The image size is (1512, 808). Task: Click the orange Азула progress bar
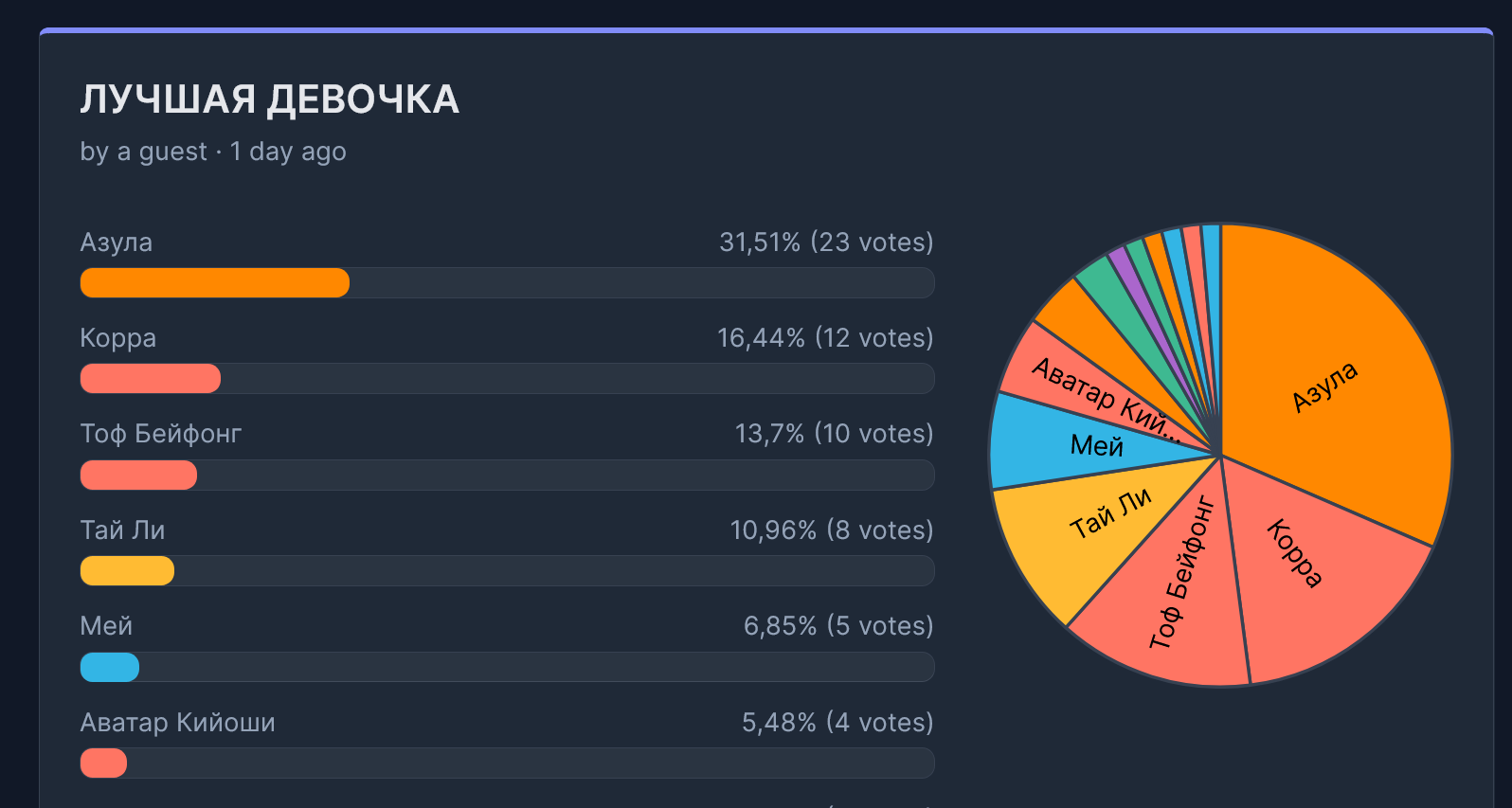tap(215, 282)
